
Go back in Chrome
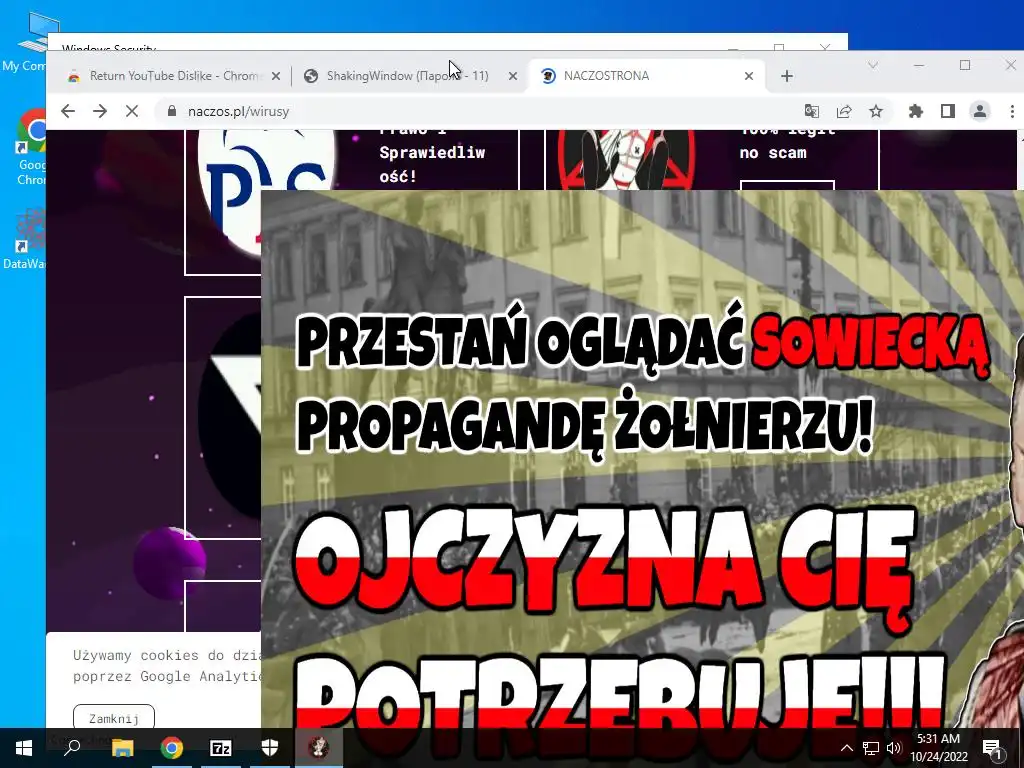[68, 111]
